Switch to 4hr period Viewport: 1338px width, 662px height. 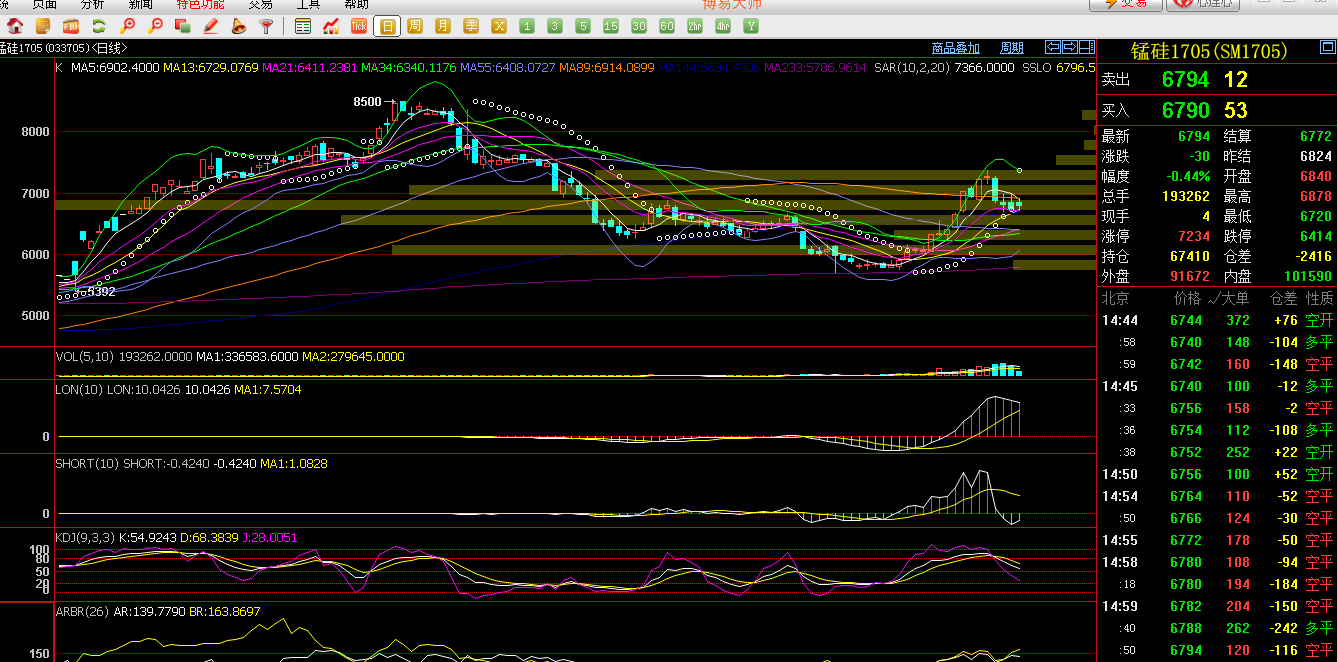[723, 26]
